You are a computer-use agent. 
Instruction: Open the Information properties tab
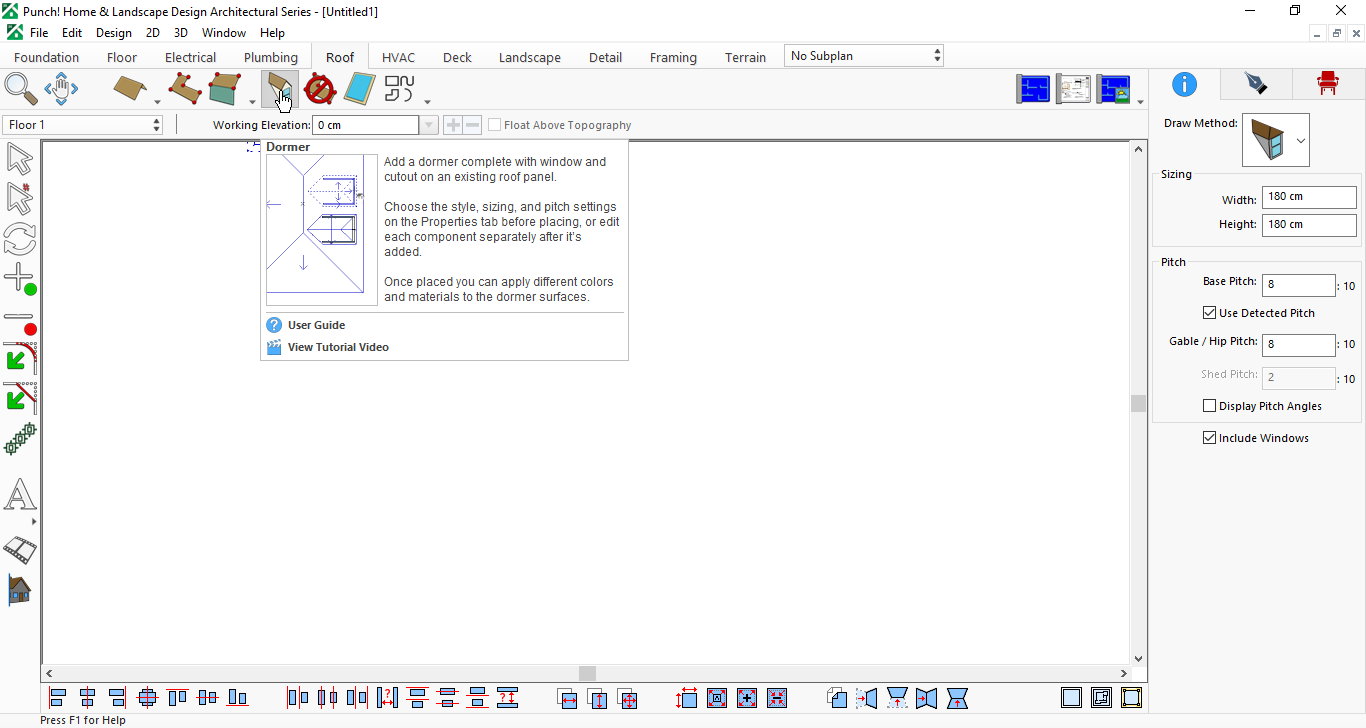pos(1184,84)
